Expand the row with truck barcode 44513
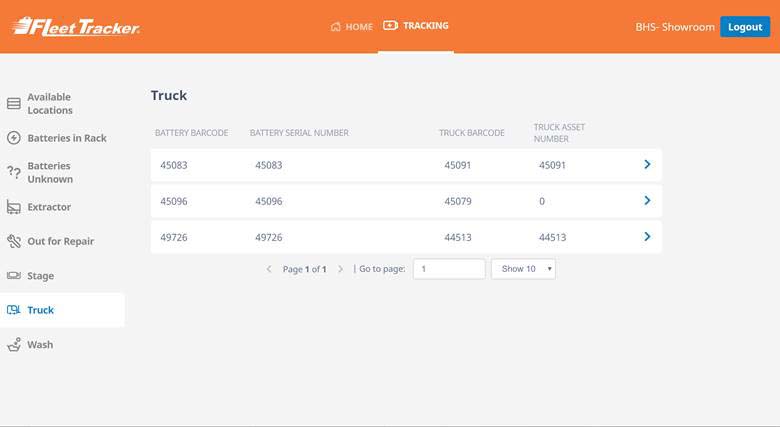780x427 pixels. 647,237
